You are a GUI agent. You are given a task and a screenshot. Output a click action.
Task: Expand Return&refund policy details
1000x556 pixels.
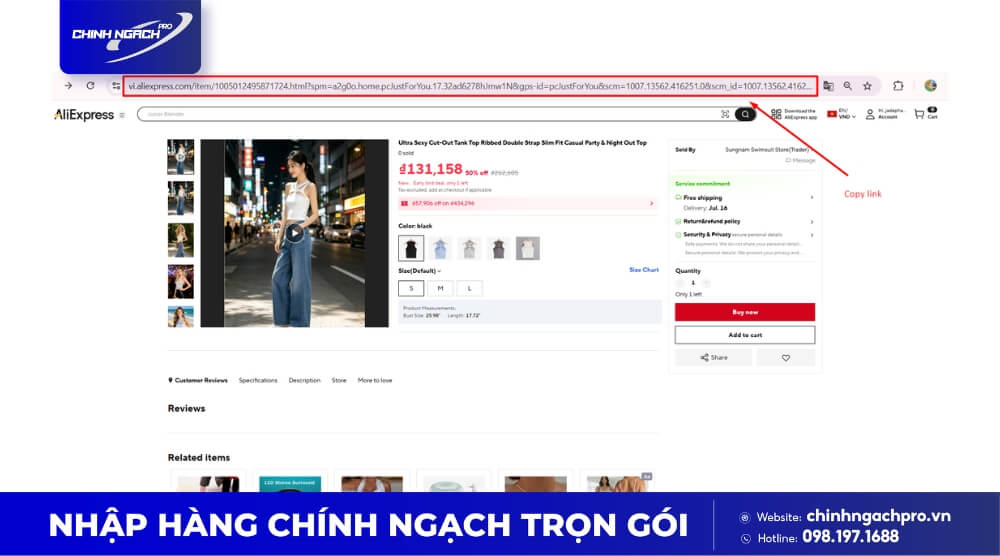811,222
